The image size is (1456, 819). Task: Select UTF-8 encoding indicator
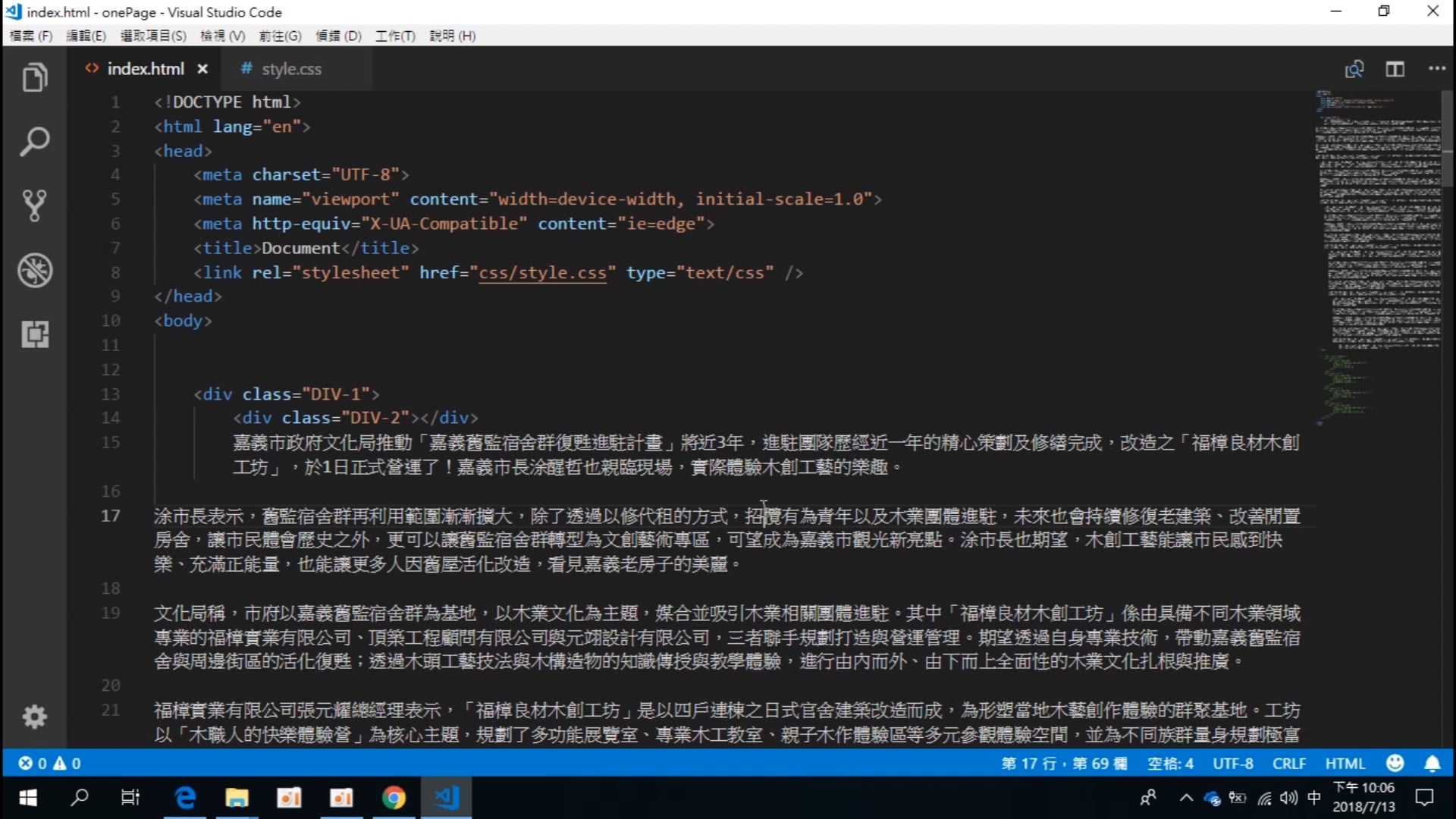tap(1232, 764)
